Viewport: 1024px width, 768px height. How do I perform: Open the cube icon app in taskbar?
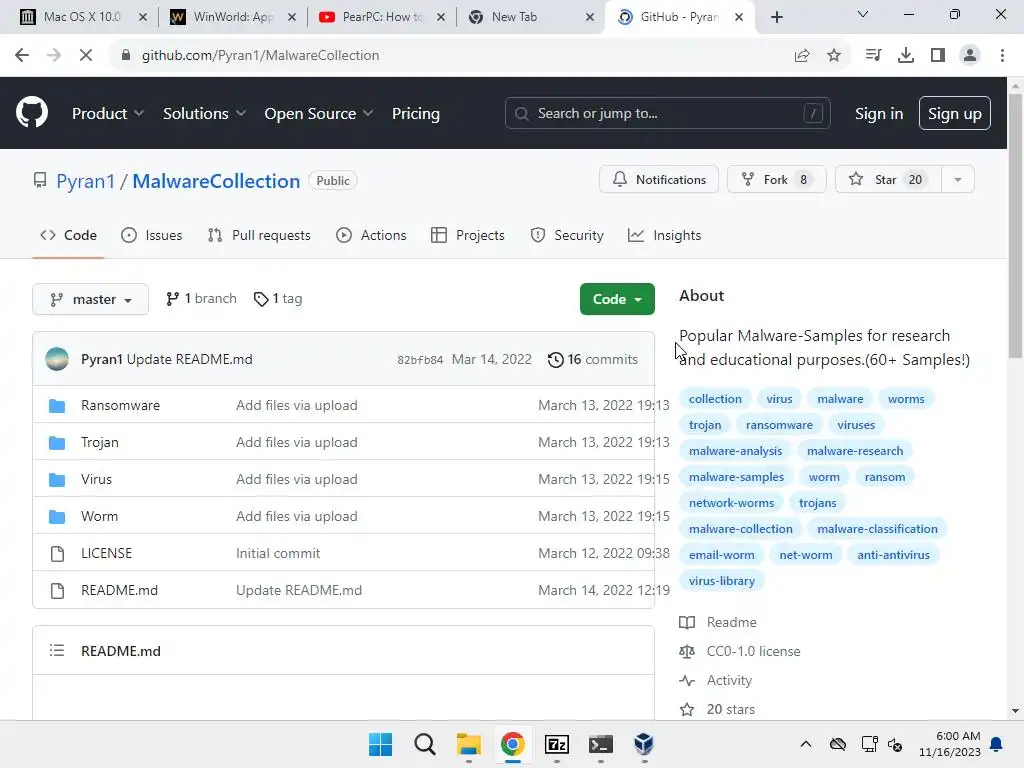coord(644,744)
